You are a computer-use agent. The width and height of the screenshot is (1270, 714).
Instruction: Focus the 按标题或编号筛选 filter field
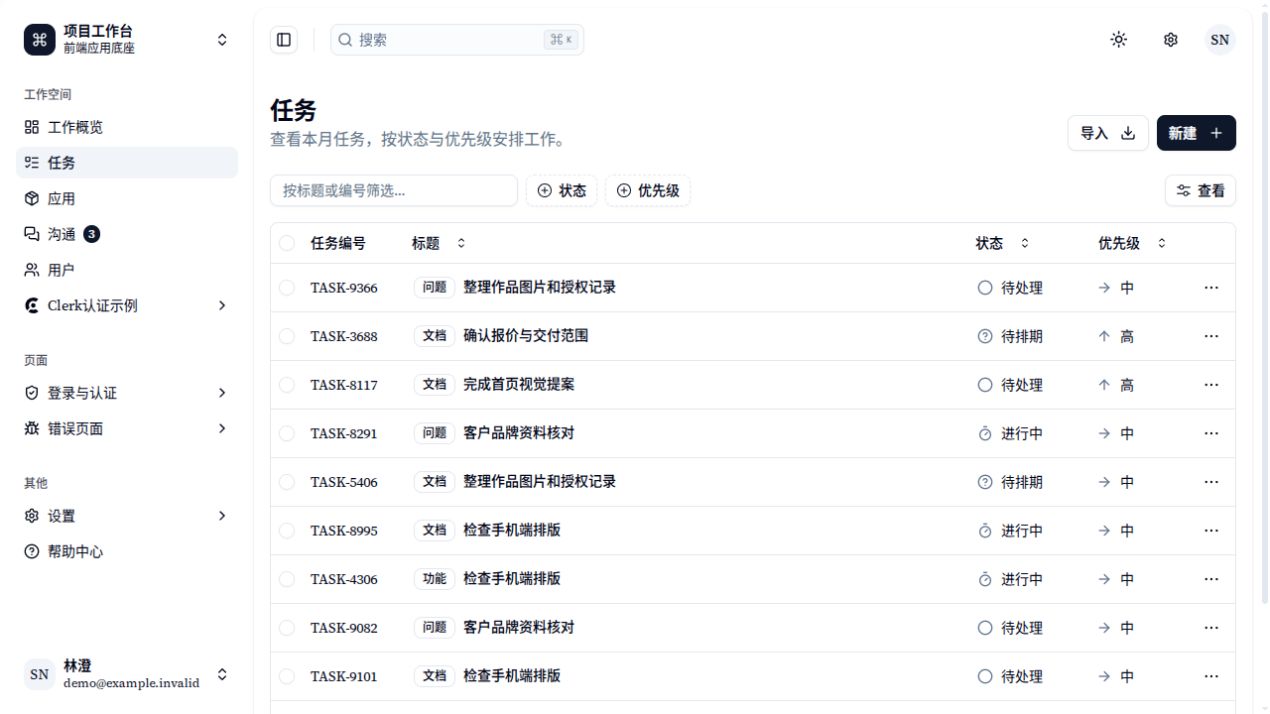pyautogui.click(x=394, y=191)
